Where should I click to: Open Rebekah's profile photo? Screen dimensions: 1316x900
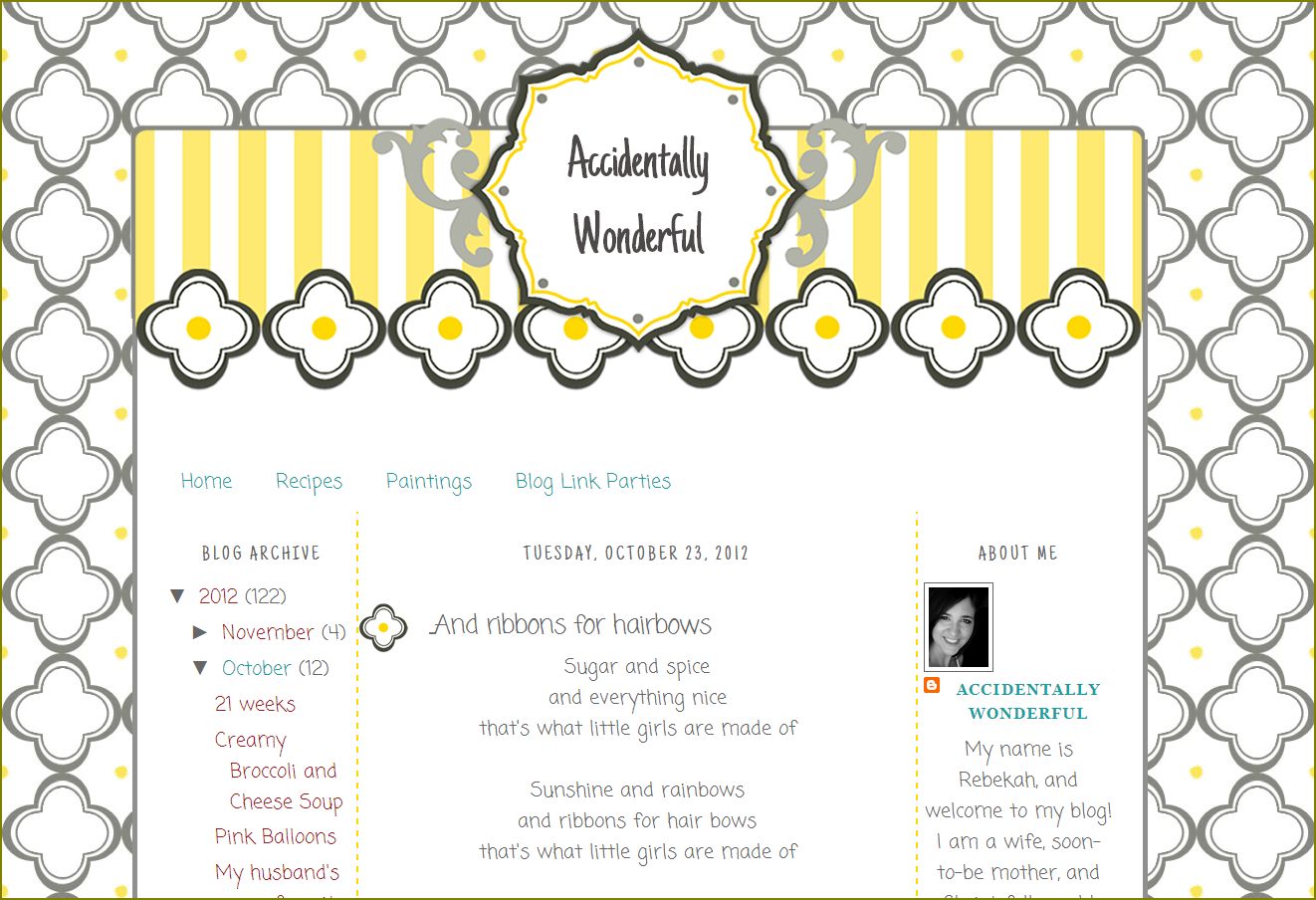pyautogui.click(x=959, y=627)
